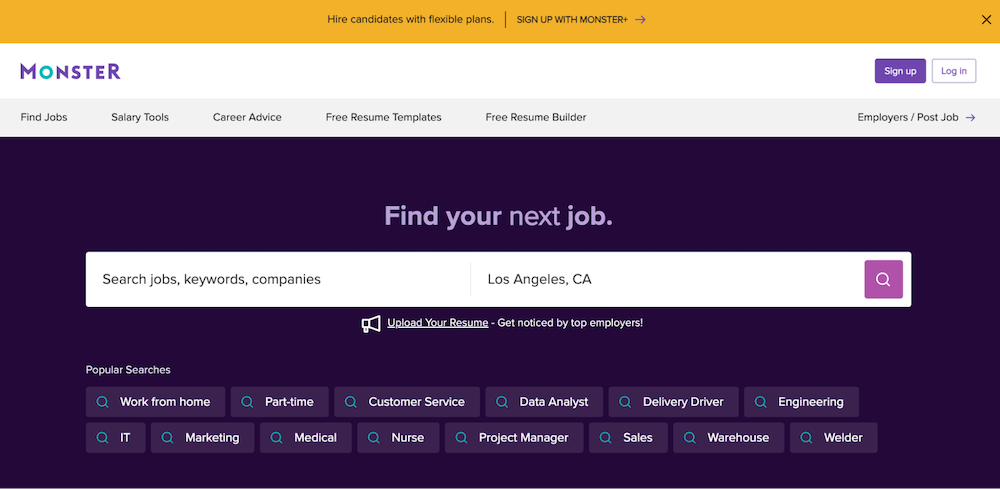Click the magnifier icon in Customer Service chip
The width and height of the screenshot is (1000, 489).
[350, 402]
